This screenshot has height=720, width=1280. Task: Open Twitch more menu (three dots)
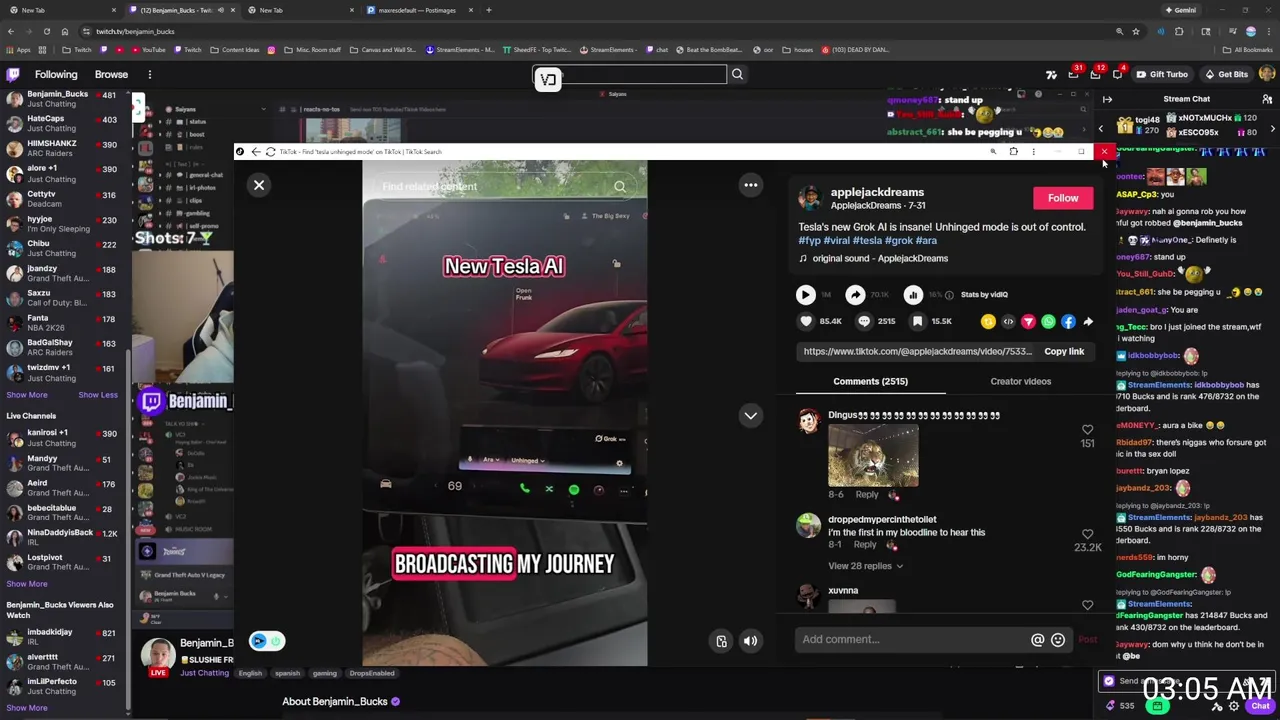(149, 74)
